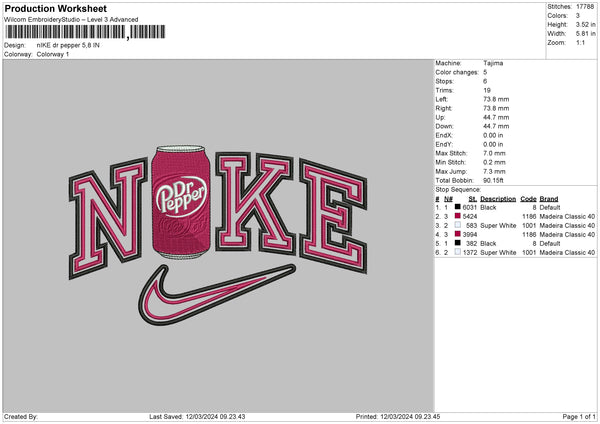This screenshot has height=424, width=600.
Task: Select the black swatch beside stitch count 382
Action: (x=457, y=243)
